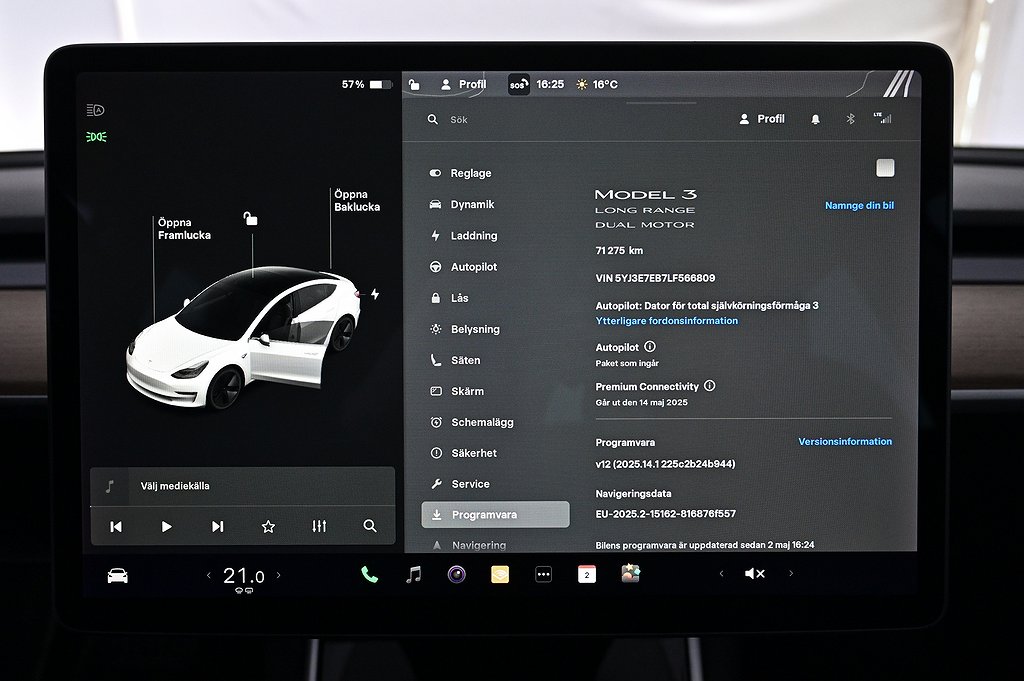Open Ytterligare fordonsinformation link
Screen dimensions: 1024x681
tap(667, 321)
